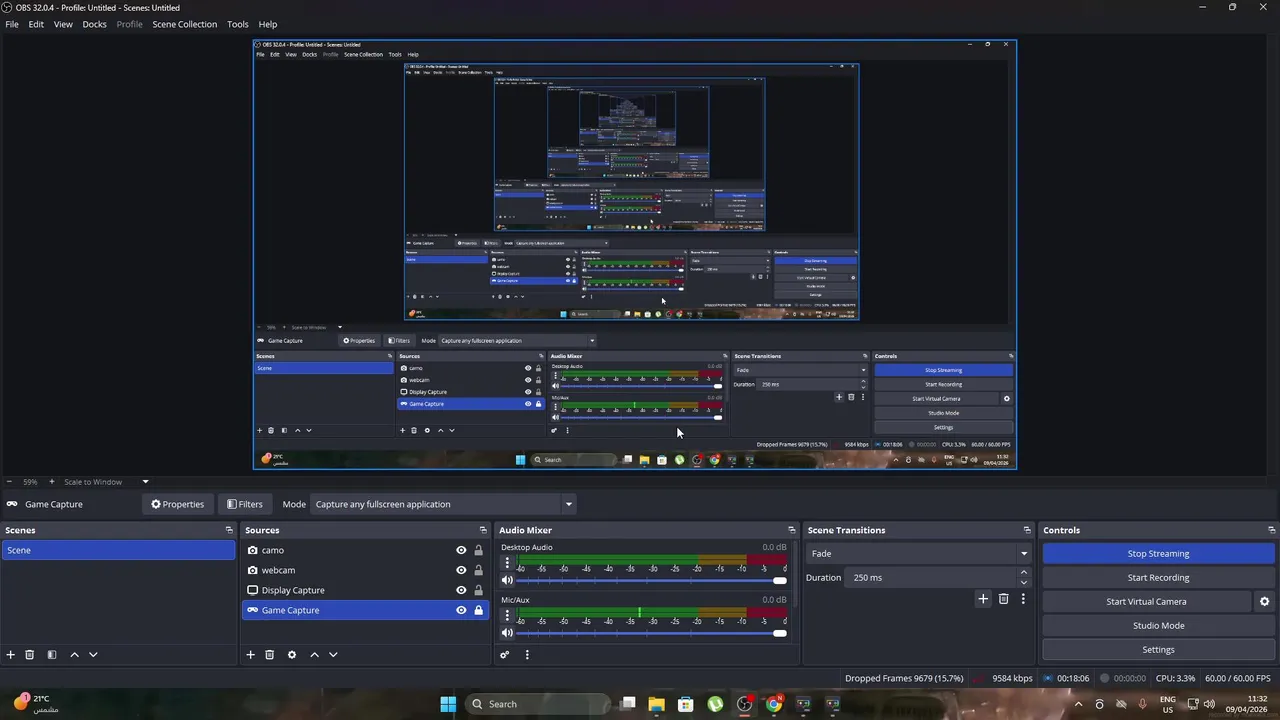Open the Docks menu

click(94, 24)
